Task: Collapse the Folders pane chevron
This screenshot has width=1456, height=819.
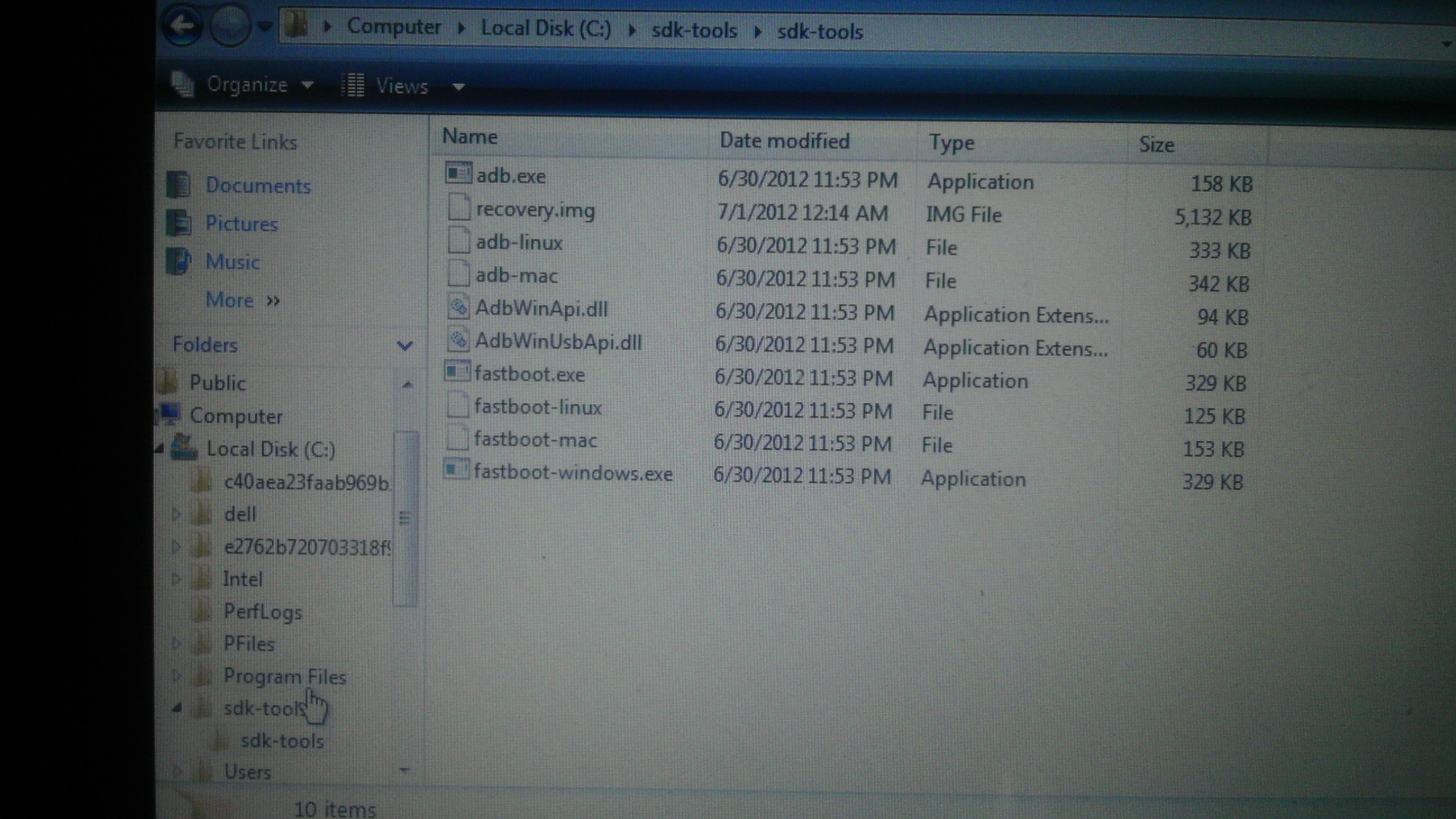Action: pyautogui.click(x=404, y=345)
